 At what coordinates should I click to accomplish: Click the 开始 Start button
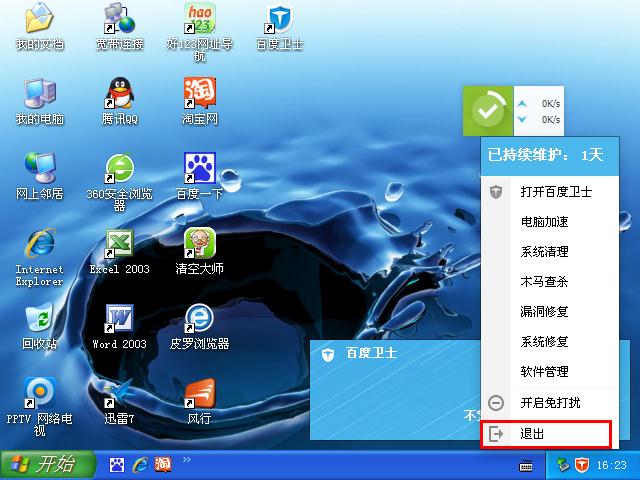pyautogui.click(x=47, y=465)
